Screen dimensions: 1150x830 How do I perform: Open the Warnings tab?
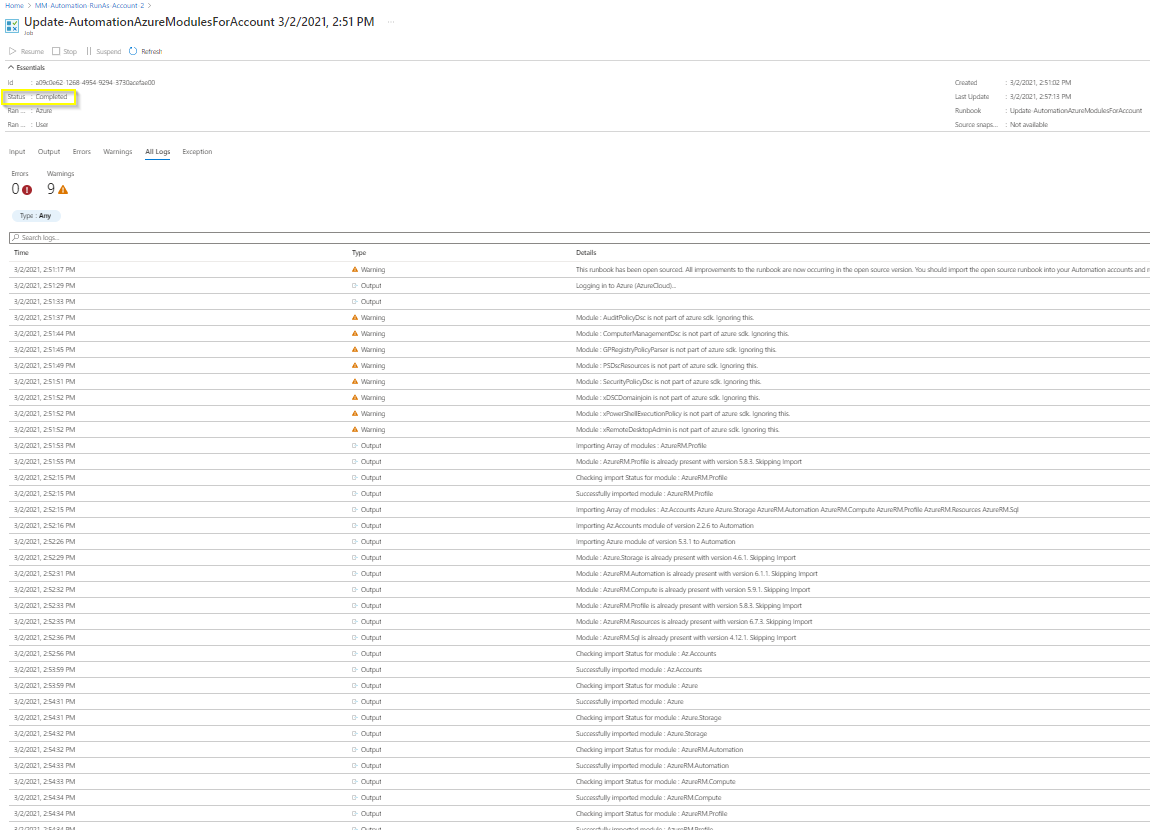[117, 152]
